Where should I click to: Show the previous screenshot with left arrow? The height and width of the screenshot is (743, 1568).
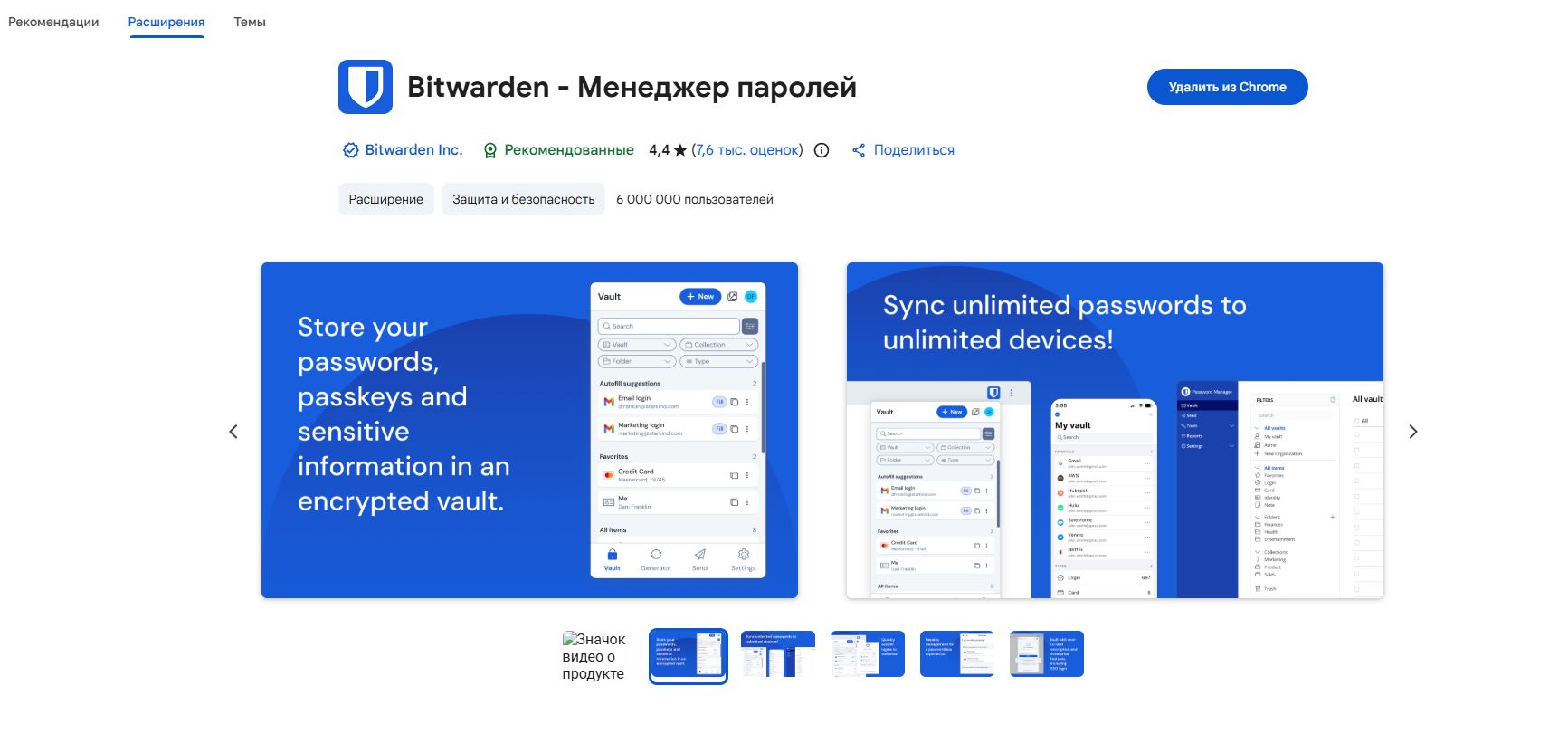pyautogui.click(x=233, y=432)
